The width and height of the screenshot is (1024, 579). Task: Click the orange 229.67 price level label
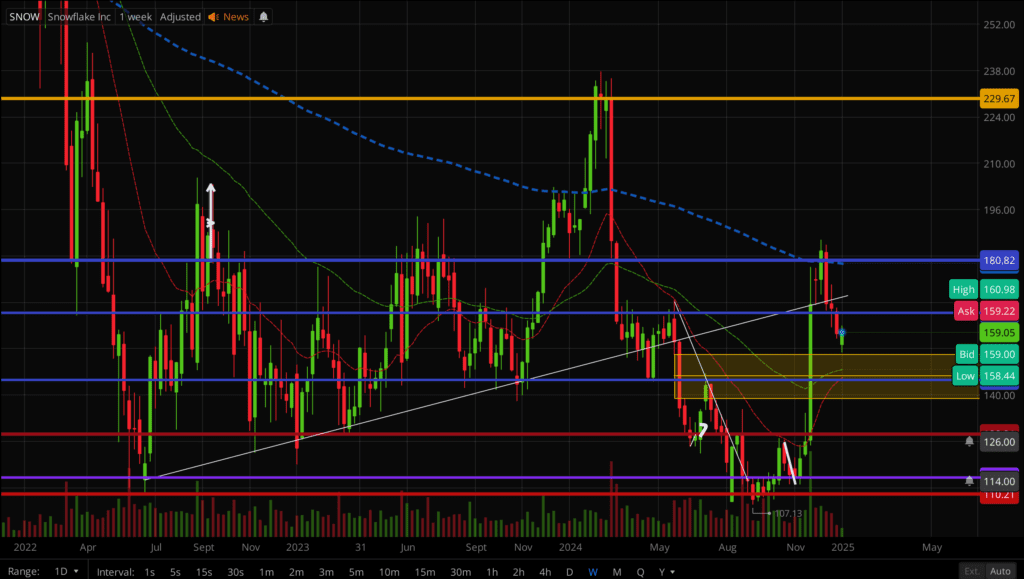(999, 98)
